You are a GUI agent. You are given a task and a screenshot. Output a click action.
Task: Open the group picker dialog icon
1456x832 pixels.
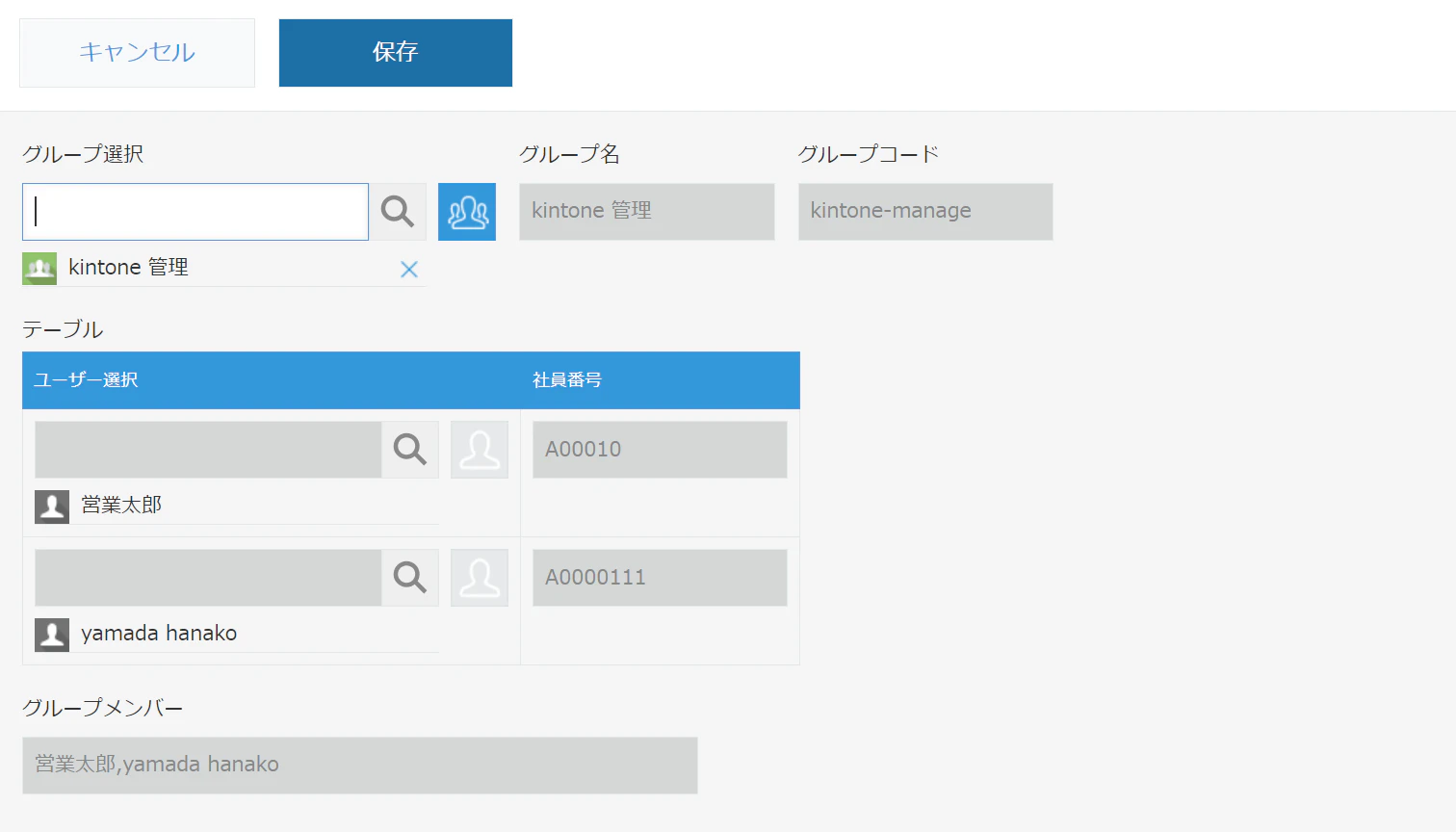(x=467, y=212)
